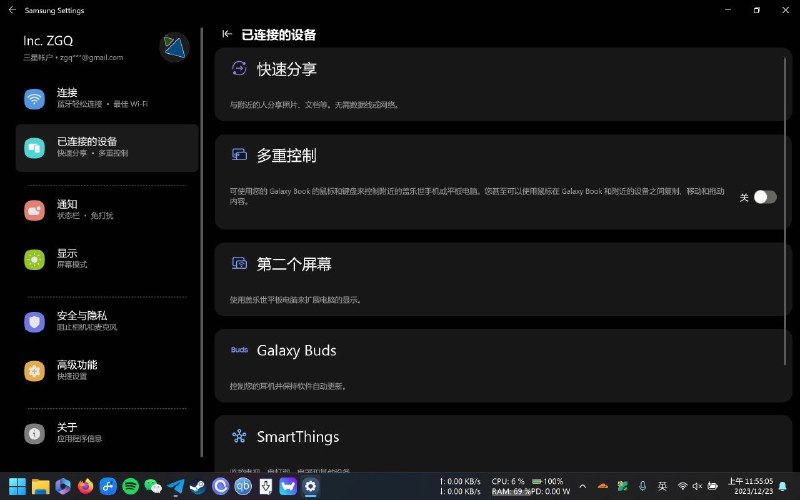Open the 关于 info icon

(34, 433)
